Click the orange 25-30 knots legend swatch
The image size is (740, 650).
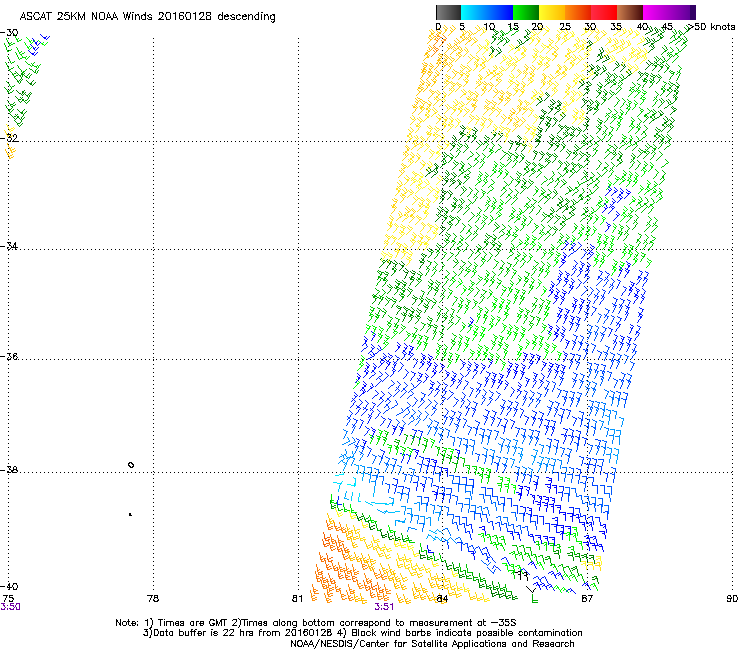click(578, 12)
